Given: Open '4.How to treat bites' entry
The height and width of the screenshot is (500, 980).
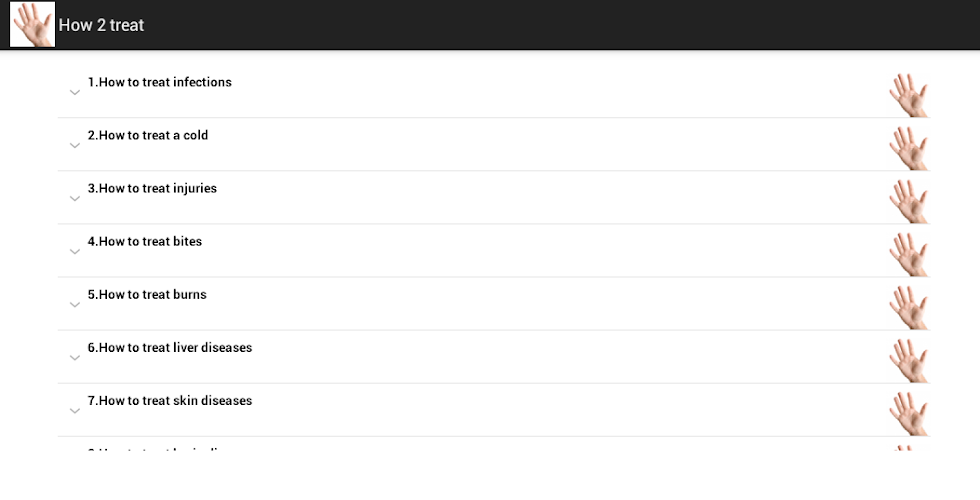Looking at the screenshot, I should 145,241.
